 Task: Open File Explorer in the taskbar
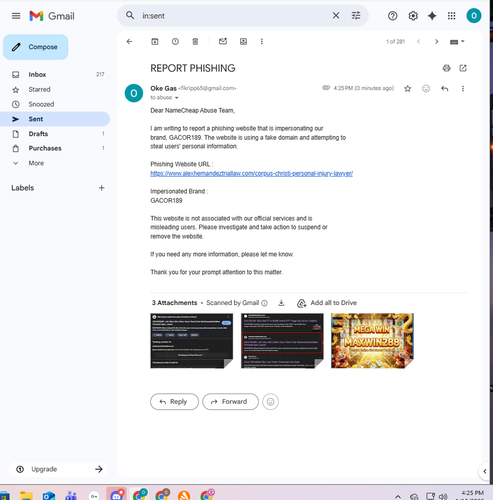click(26, 496)
